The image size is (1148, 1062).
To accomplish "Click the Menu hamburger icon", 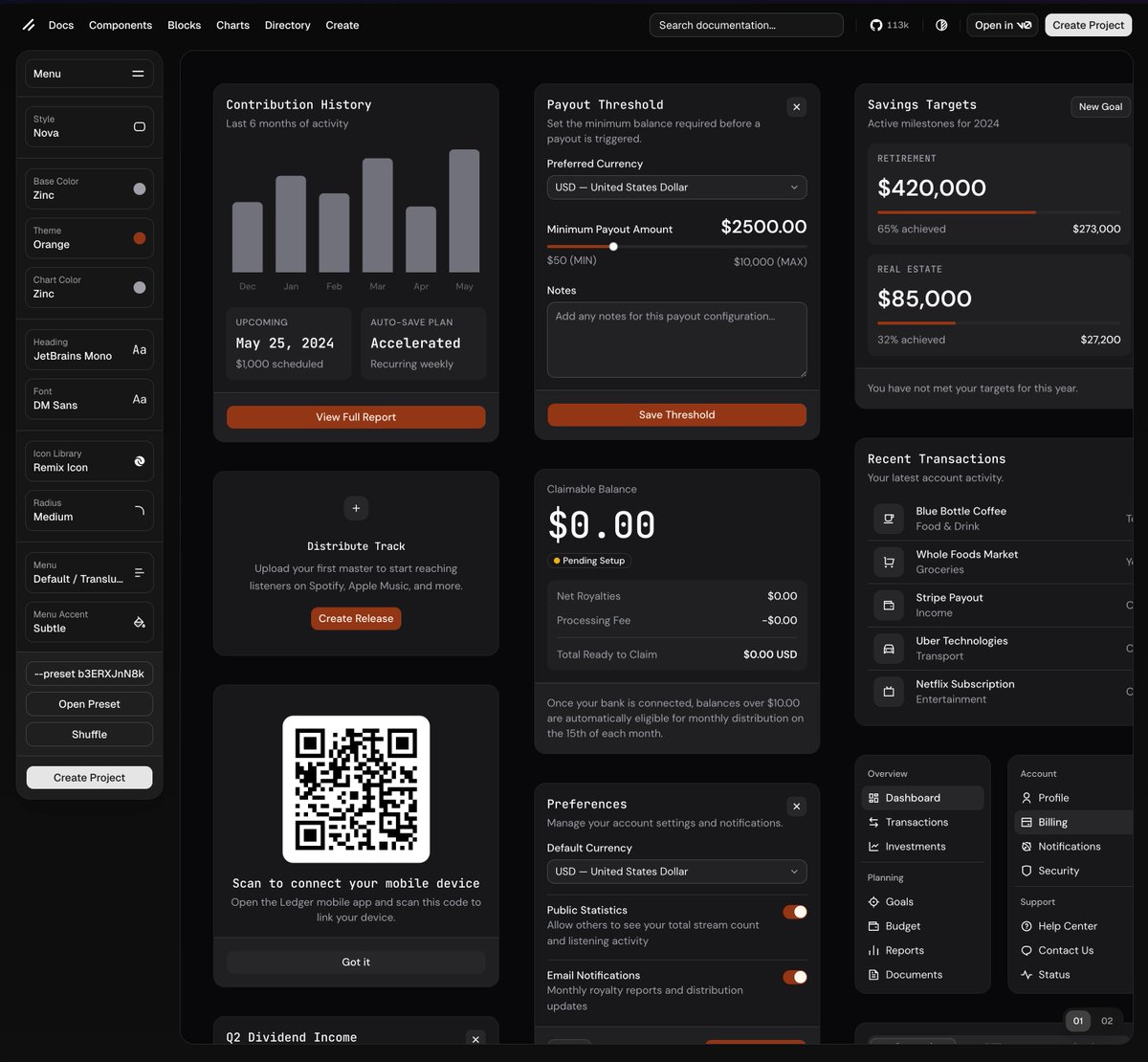I will tap(139, 74).
